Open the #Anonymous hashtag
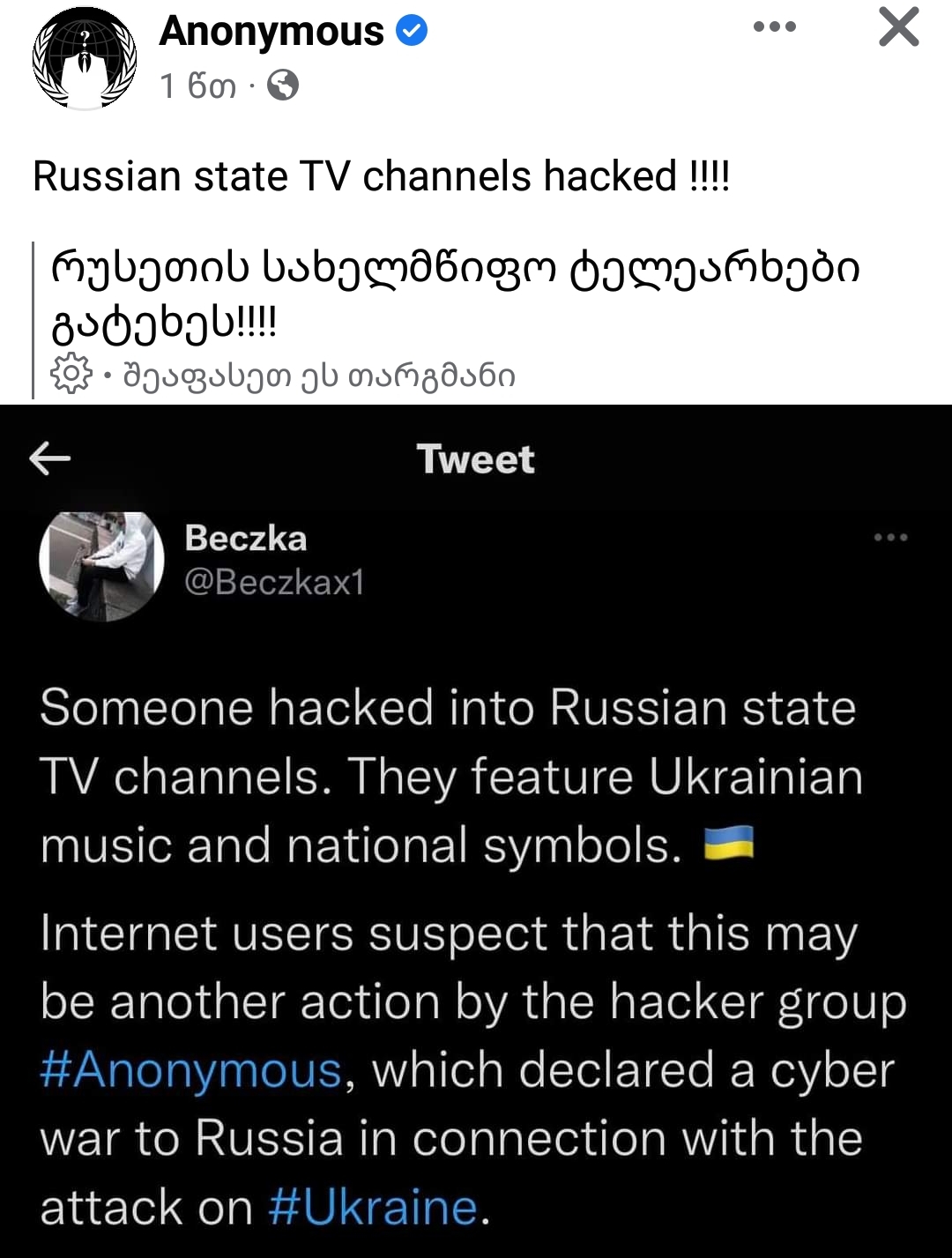This screenshot has height=1258, width=952. pos(190,1070)
